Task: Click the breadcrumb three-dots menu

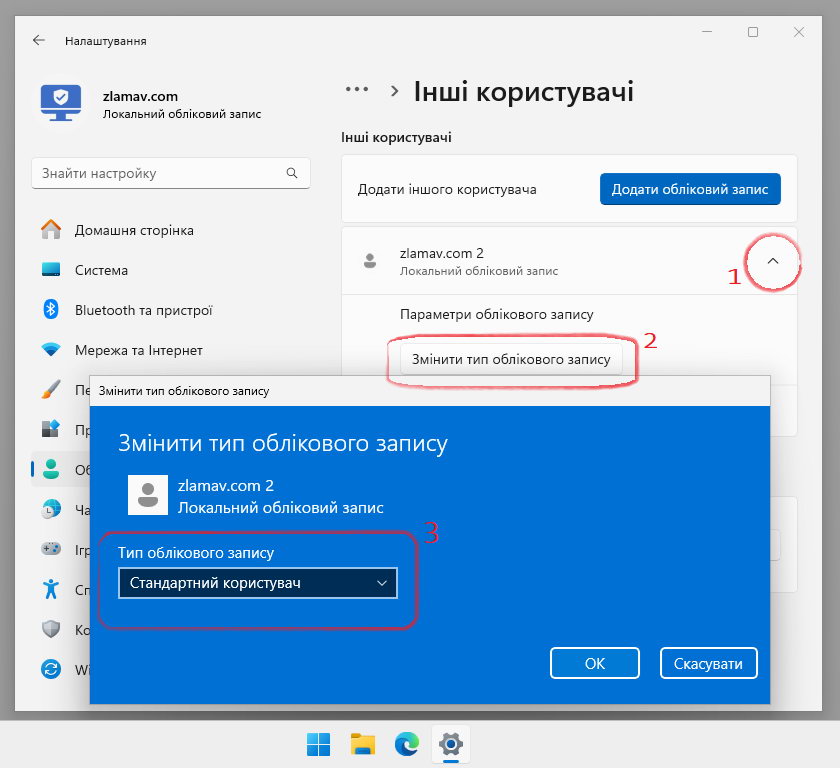Action: click(357, 92)
